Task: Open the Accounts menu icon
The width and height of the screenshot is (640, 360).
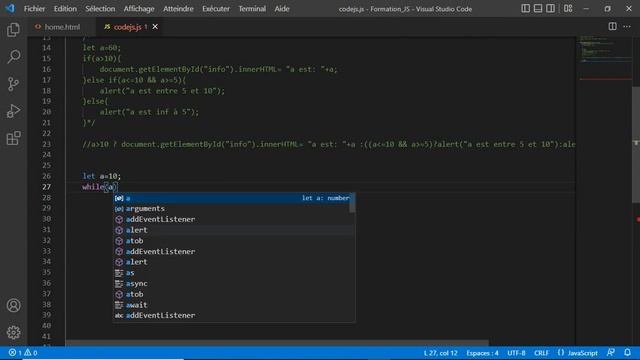Action: pos(13,305)
